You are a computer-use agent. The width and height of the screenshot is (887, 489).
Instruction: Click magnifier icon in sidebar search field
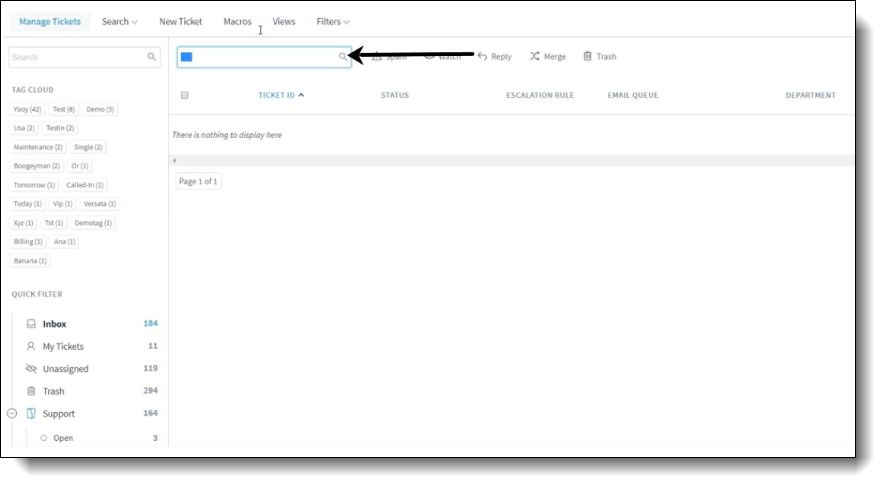[152, 58]
